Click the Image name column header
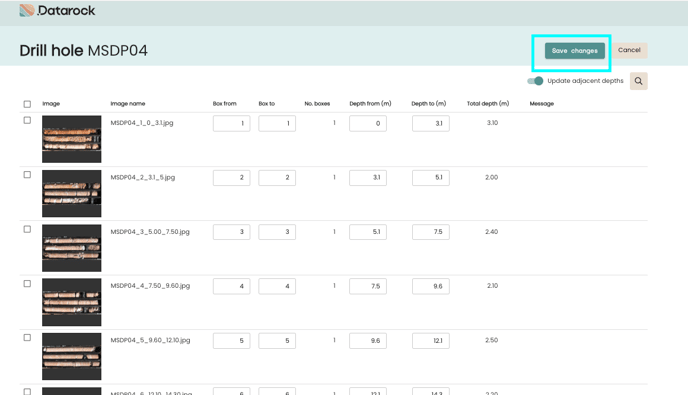The height and width of the screenshot is (395, 688). pos(128,104)
